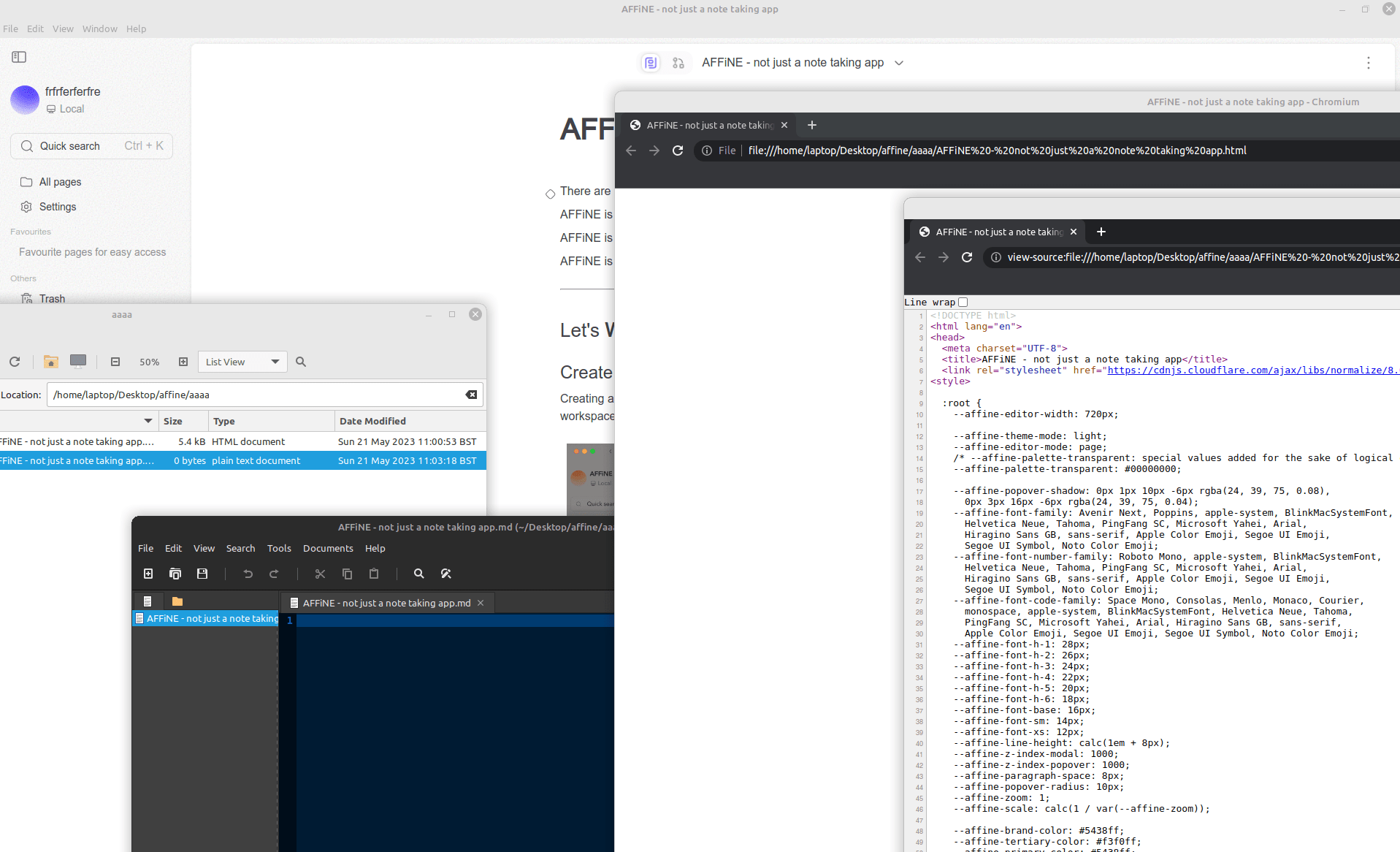Reload the folder in the aaaa file manager
The width and height of the screenshot is (1400, 852).
tap(15, 362)
